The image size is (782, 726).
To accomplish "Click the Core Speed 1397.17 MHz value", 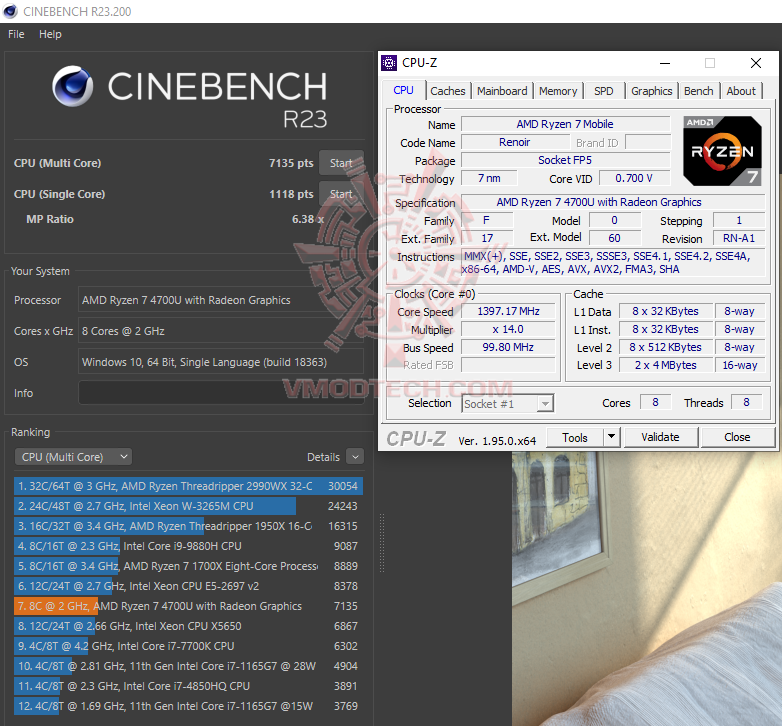I will (508, 311).
